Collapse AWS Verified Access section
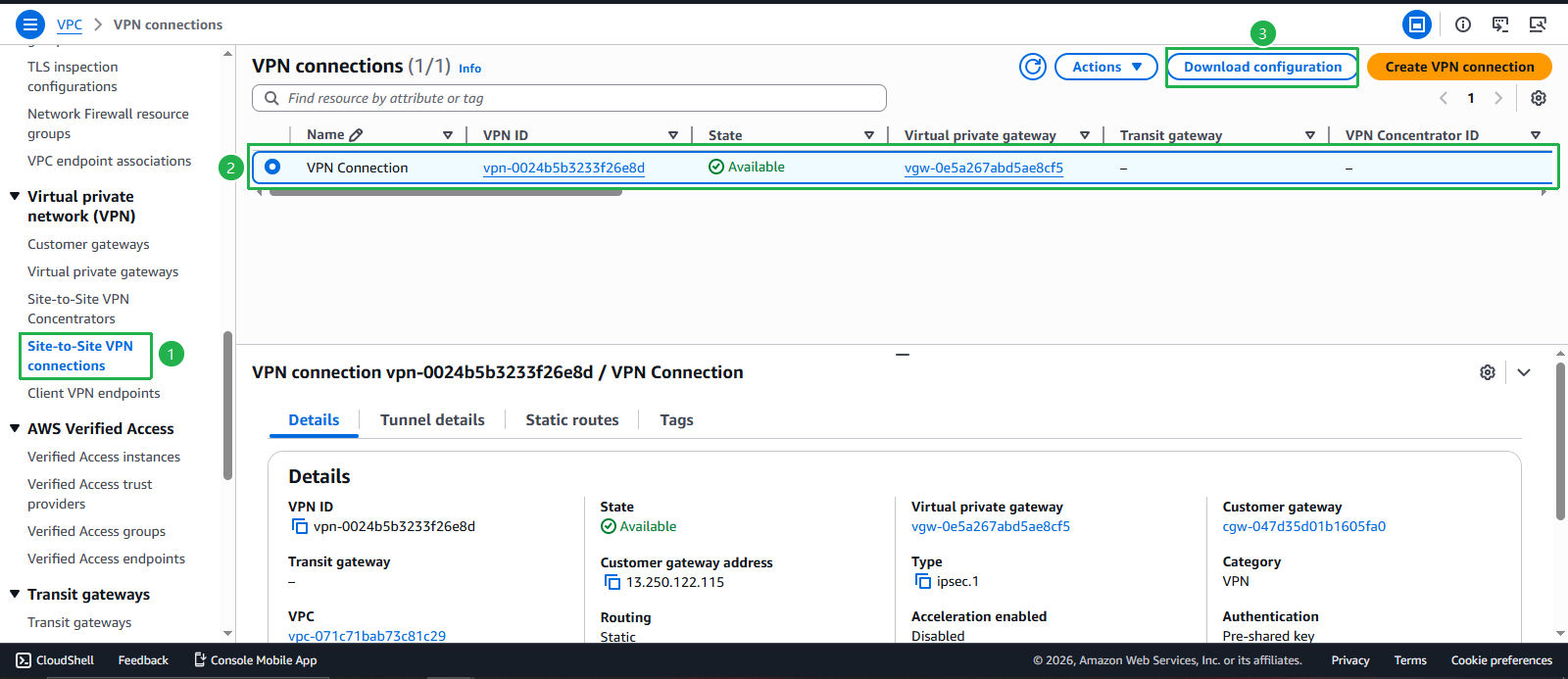The image size is (1568, 679). 15,428
